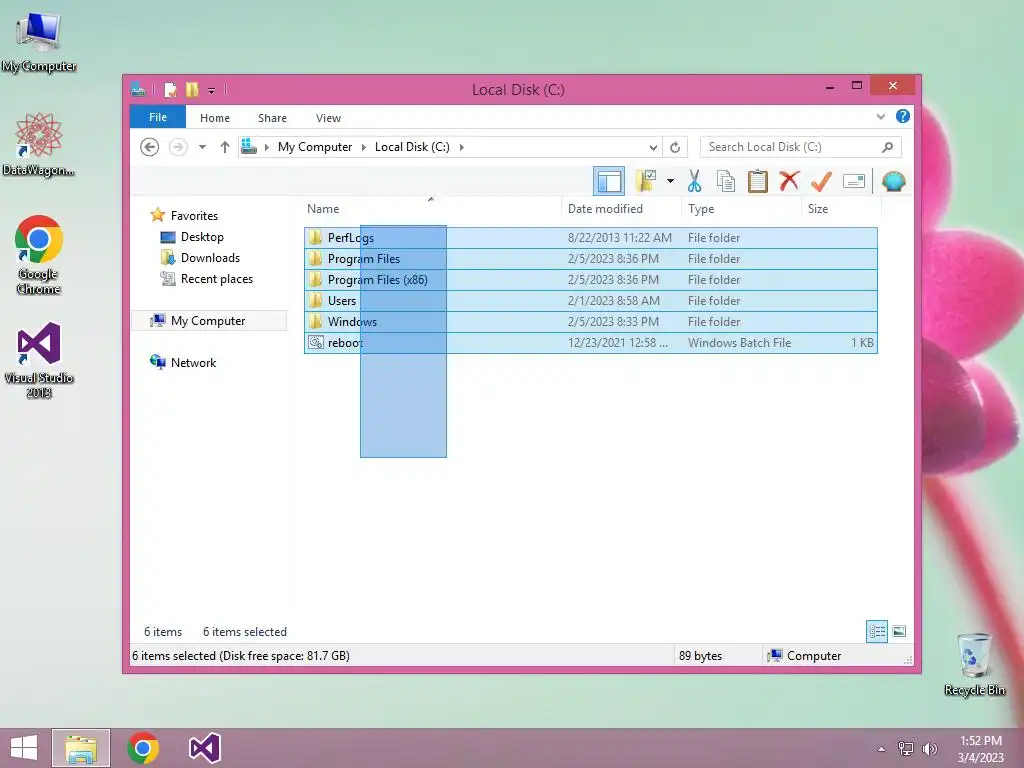Refresh the Local Disk (C:) view
The height and width of the screenshot is (768, 1024).
(x=675, y=147)
